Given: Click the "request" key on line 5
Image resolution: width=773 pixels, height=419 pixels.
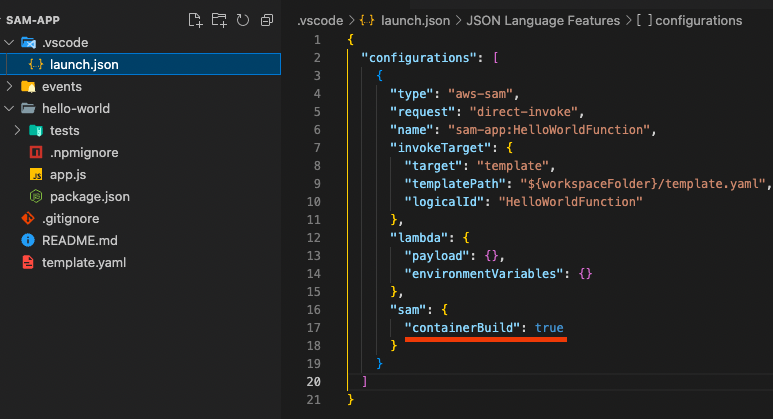Looking at the screenshot, I should click(x=422, y=112).
